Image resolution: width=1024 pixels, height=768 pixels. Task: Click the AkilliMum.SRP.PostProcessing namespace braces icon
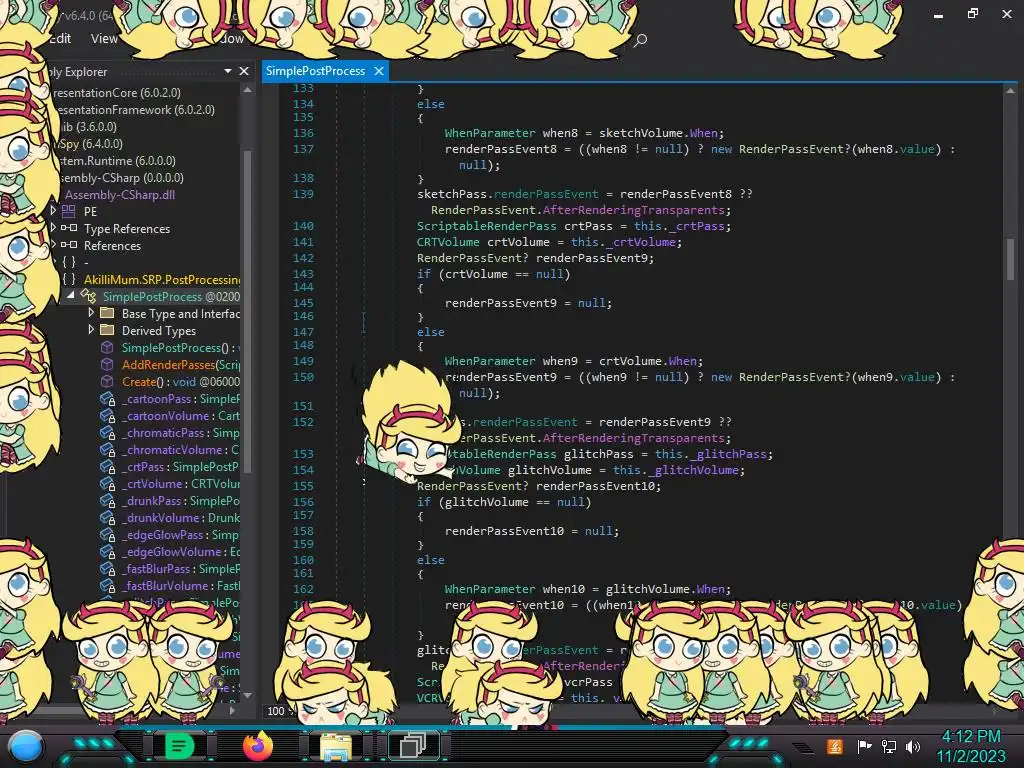(69, 279)
